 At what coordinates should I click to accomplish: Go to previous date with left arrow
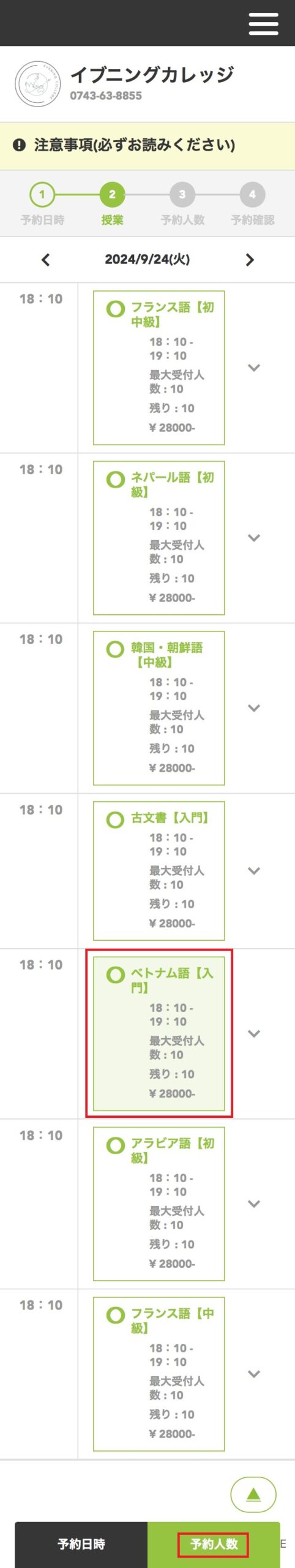(x=45, y=260)
